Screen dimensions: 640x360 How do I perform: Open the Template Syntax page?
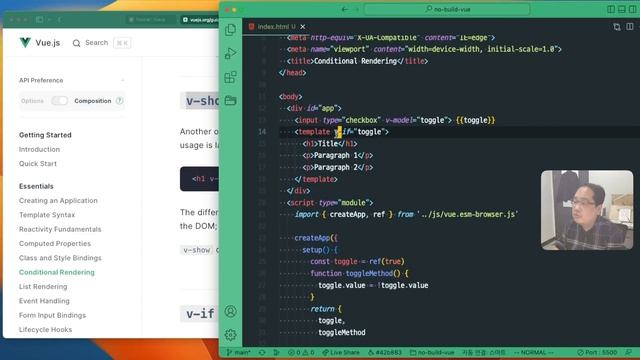click(47, 215)
